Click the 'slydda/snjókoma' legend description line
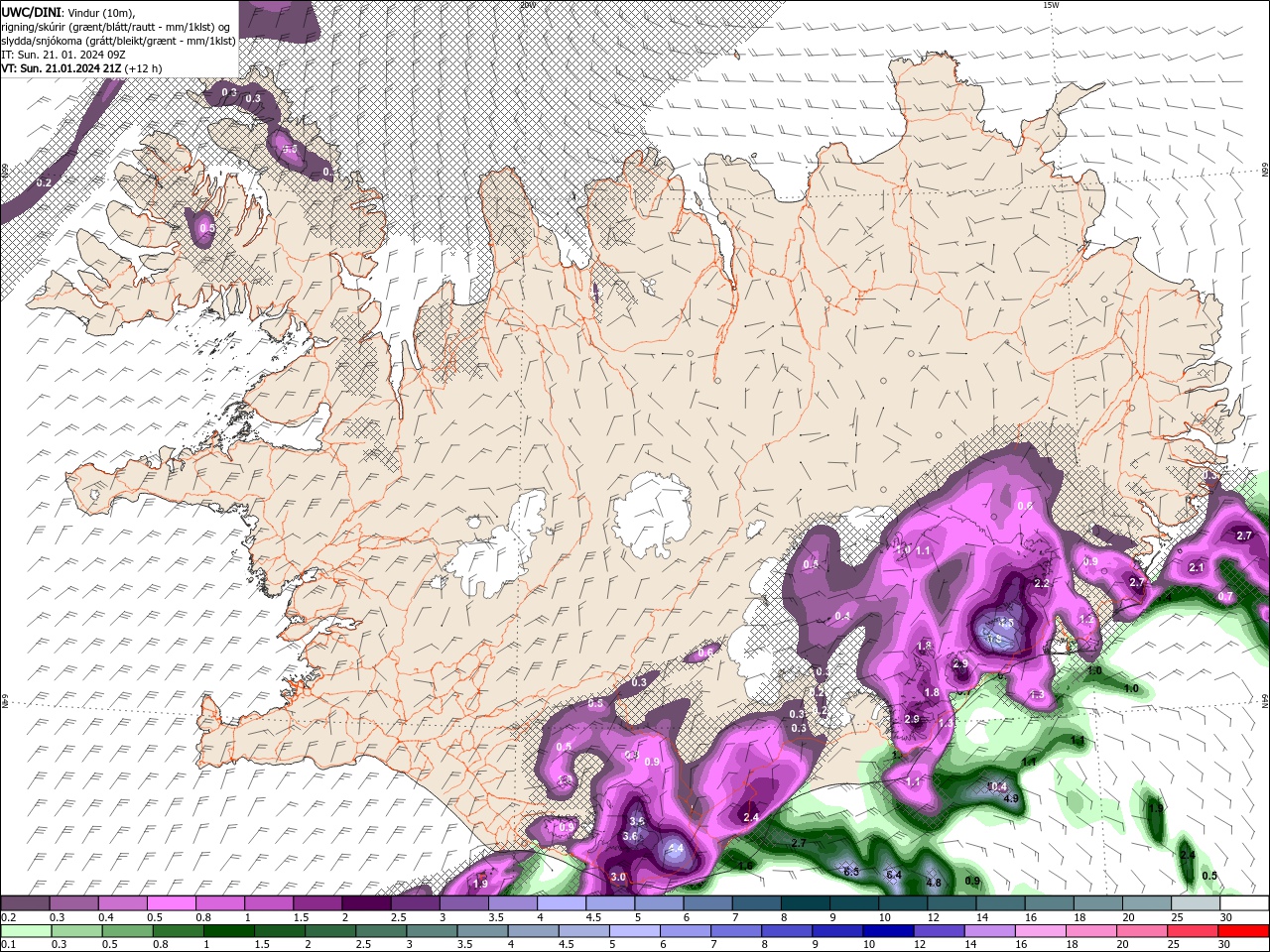The height and width of the screenshot is (952, 1270). coord(118,41)
